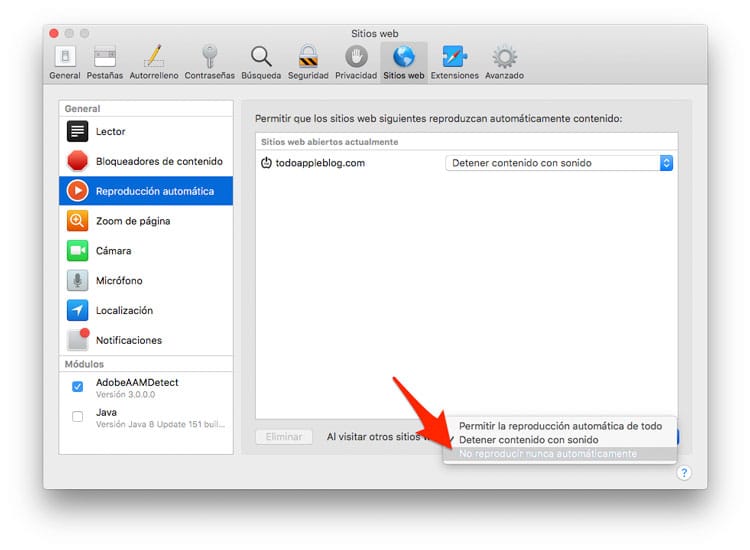Open the General preferences pane icon

pos(65,57)
